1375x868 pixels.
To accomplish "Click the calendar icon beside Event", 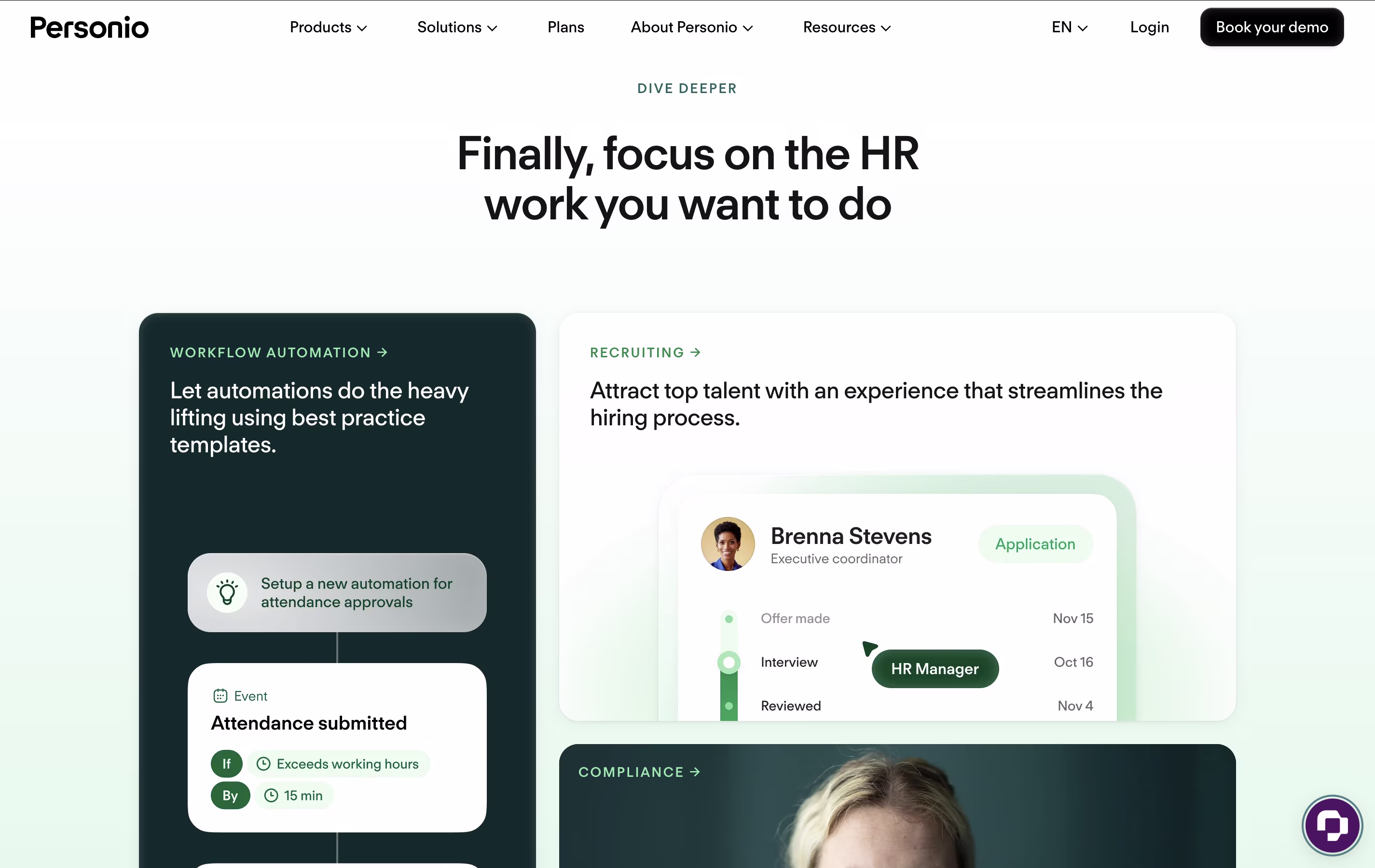I will pos(220,696).
